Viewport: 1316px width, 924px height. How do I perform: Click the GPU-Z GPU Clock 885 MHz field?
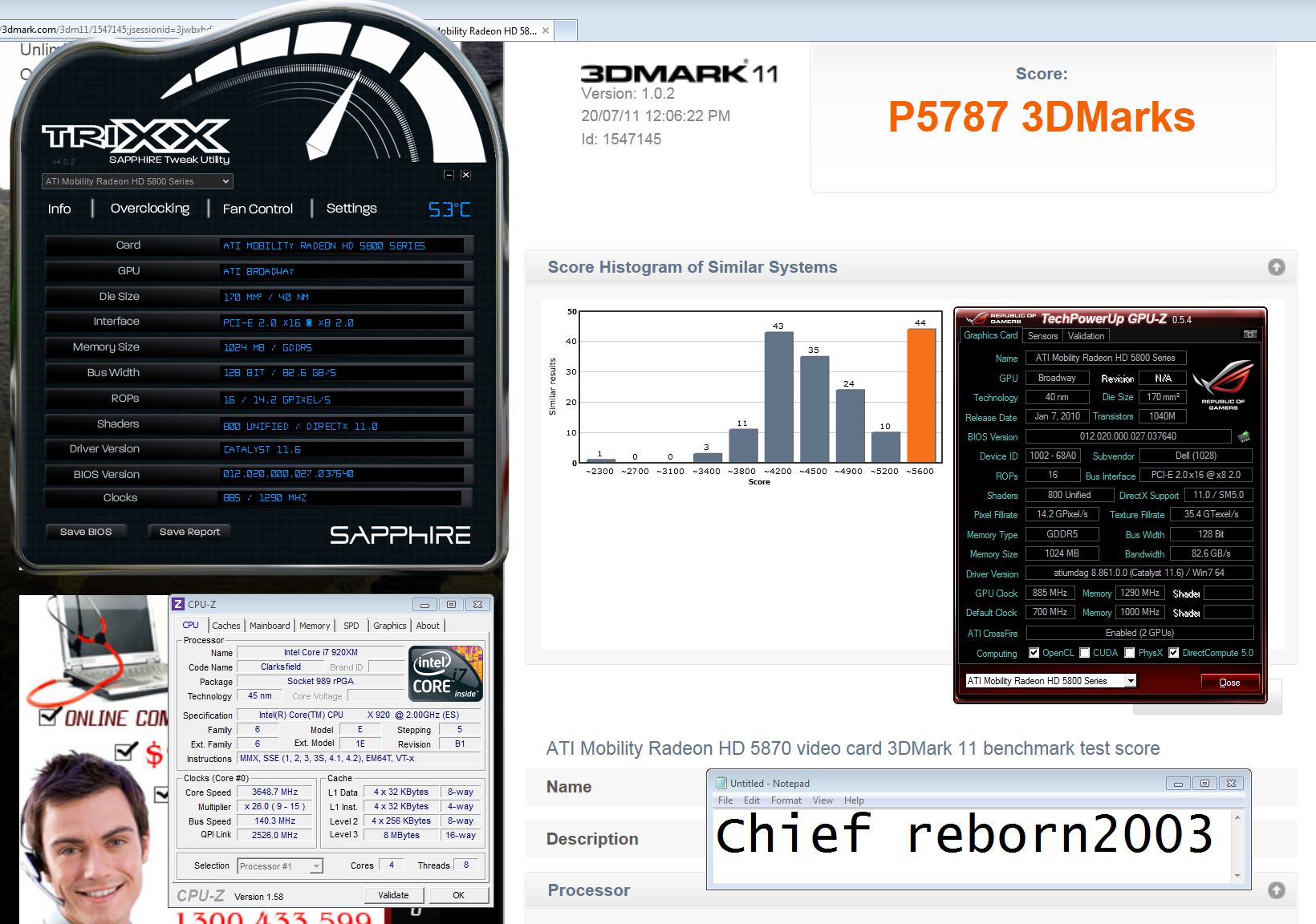click(x=1050, y=593)
